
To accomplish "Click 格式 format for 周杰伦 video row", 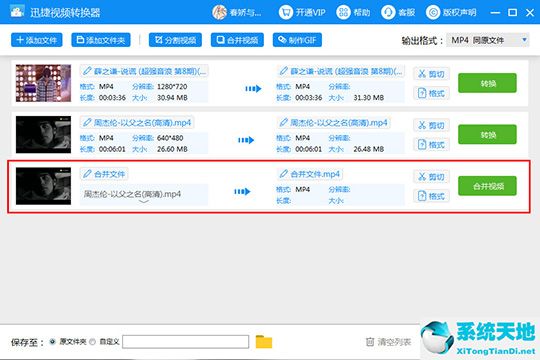I will pyautogui.click(x=431, y=144).
